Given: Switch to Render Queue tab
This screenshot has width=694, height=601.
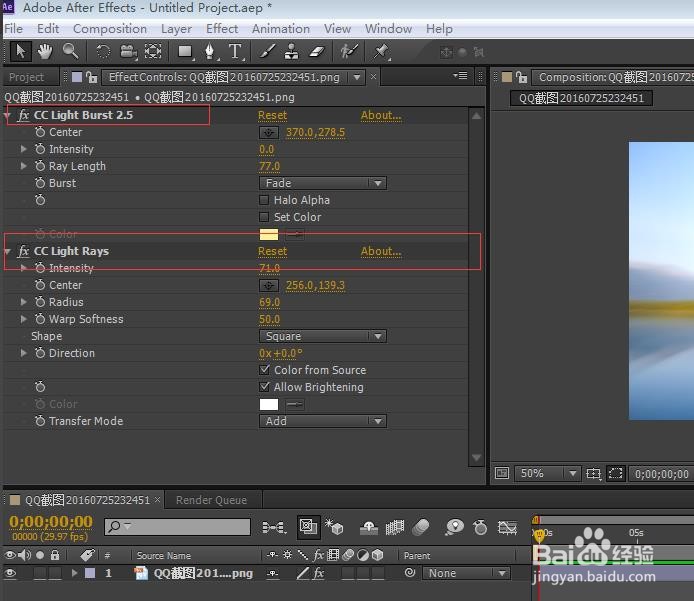Looking at the screenshot, I should 211,500.
